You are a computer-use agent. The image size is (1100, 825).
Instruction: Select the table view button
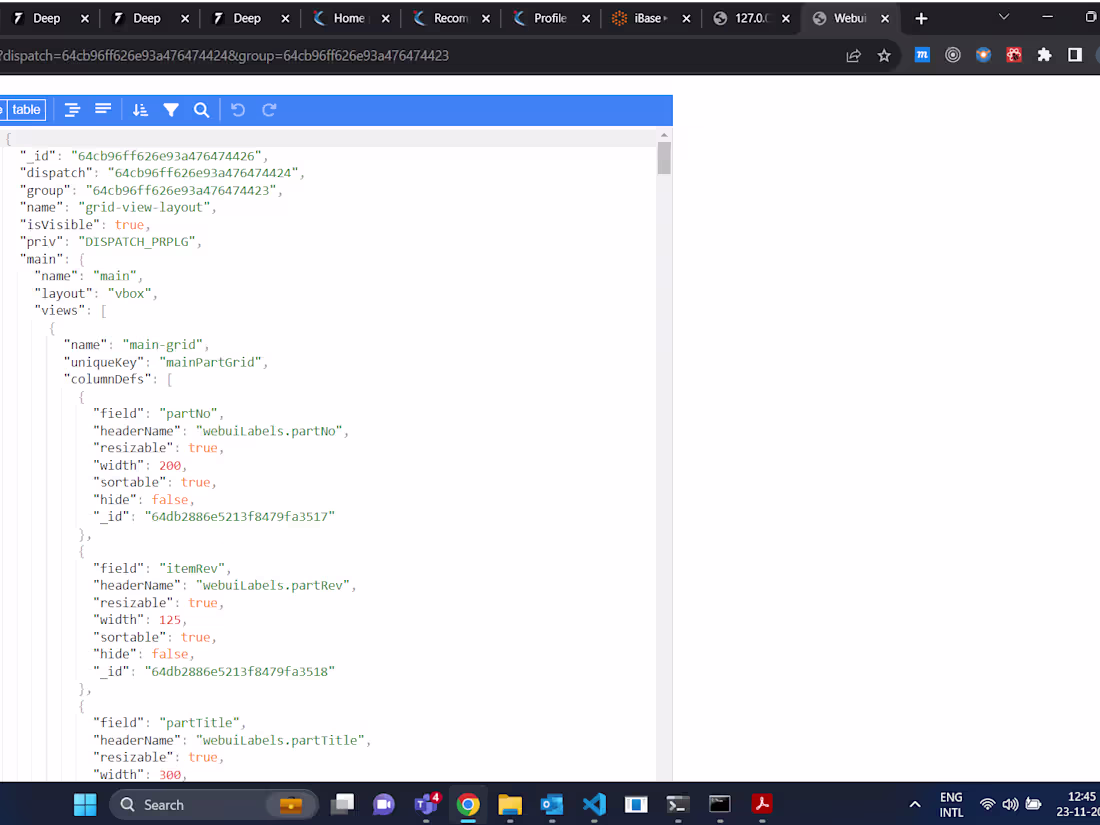click(25, 109)
